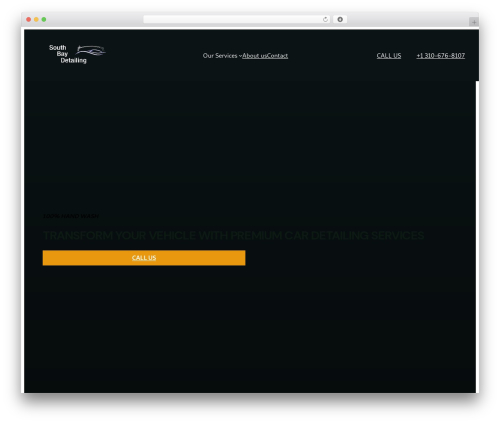Expand the Our Services menu
Screen dimensions: 500x423
pyautogui.click(x=222, y=56)
